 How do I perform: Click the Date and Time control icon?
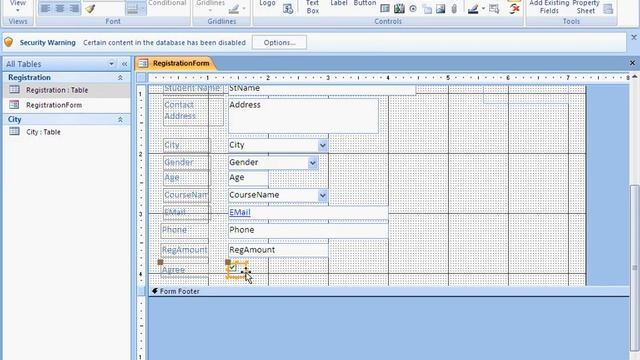(x=288, y=9)
